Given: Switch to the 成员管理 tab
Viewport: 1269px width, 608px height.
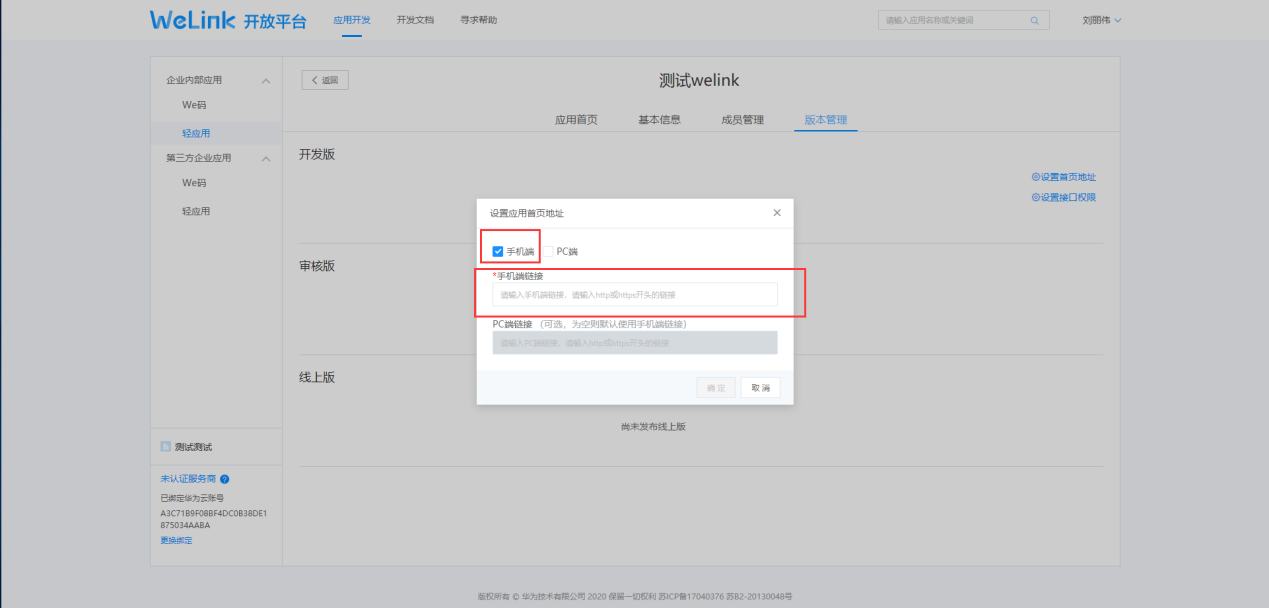Looking at the screenshot, I should tap(742, 120).
